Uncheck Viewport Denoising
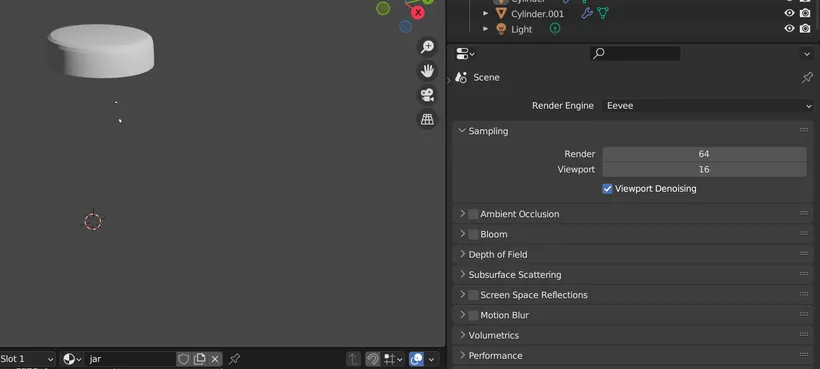This screenshot has height=369, width=820. (x=607, y=189)
